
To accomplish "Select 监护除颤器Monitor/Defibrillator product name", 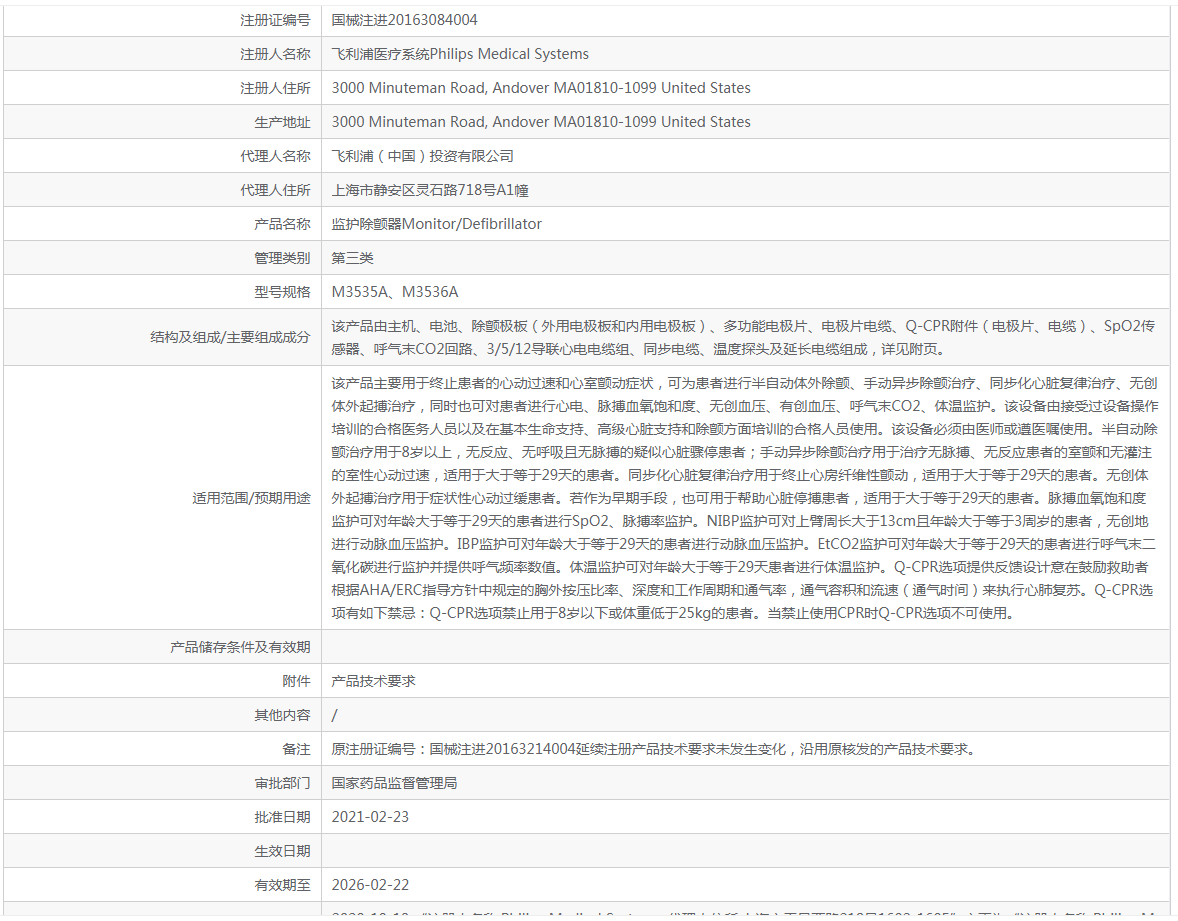I will coord(436,224).
